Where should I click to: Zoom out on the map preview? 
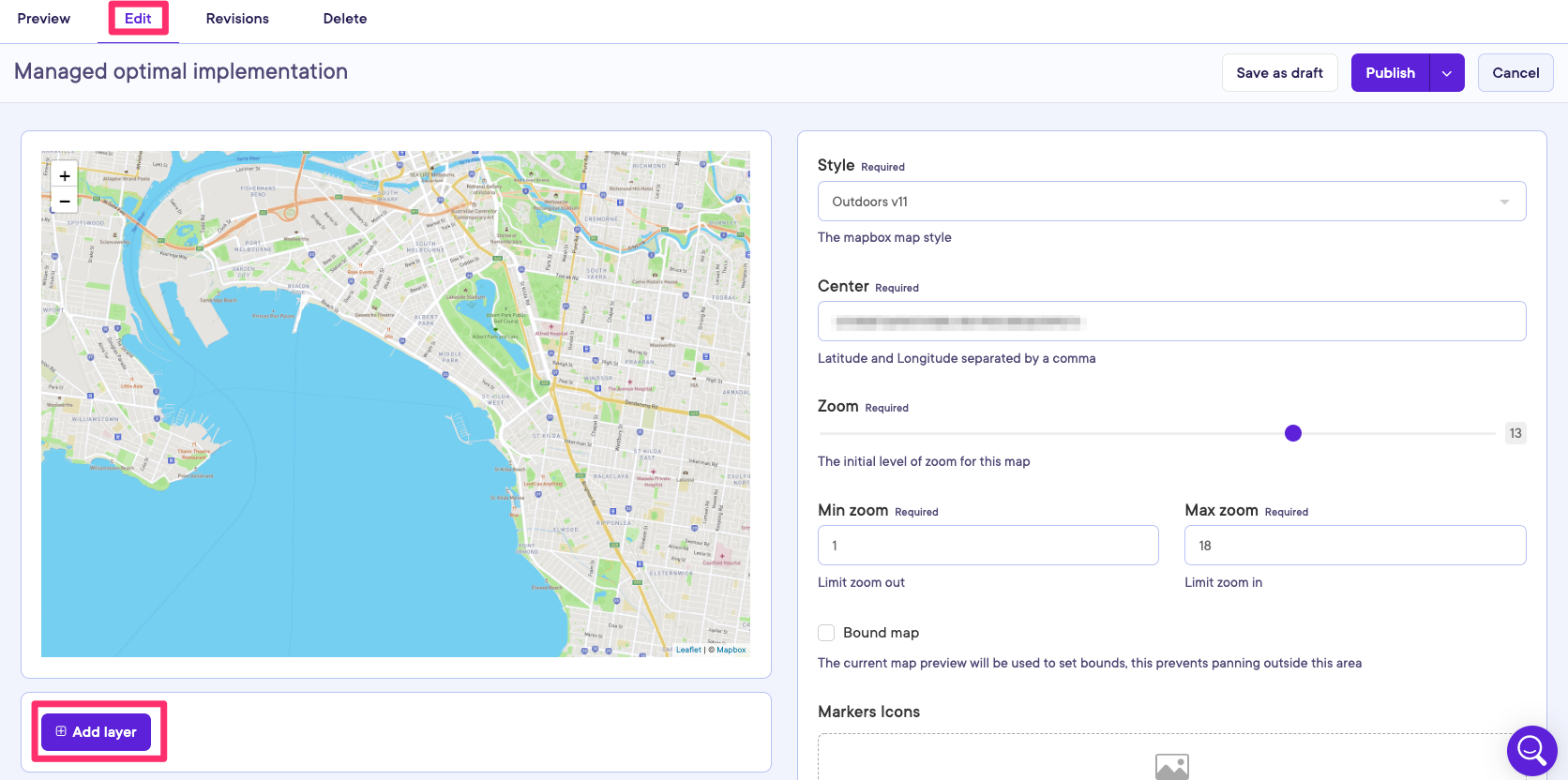click(x=65, y=201)
